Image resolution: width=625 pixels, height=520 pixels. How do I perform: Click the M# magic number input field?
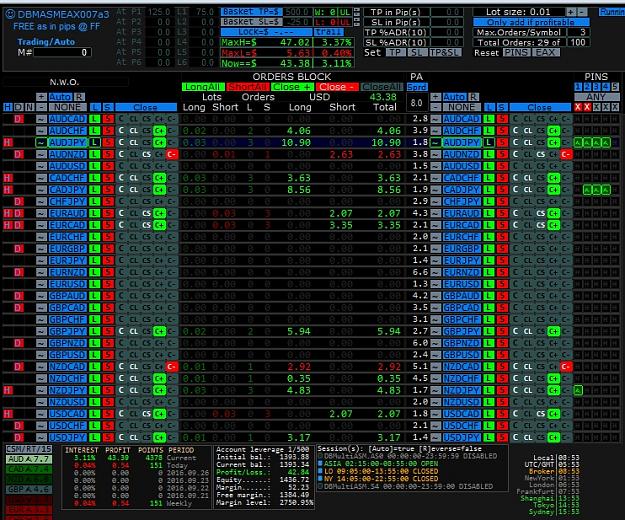[63, 53]
